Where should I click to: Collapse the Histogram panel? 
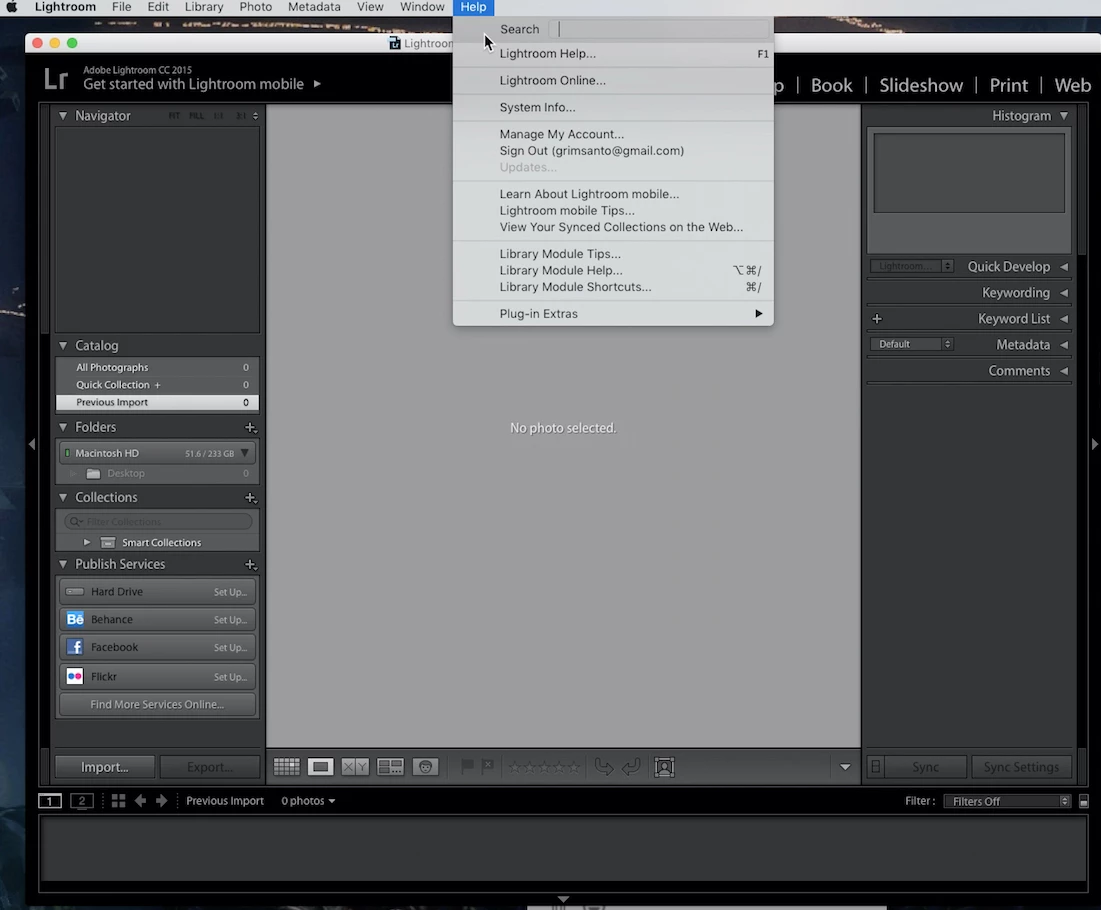pos(1064,116)
